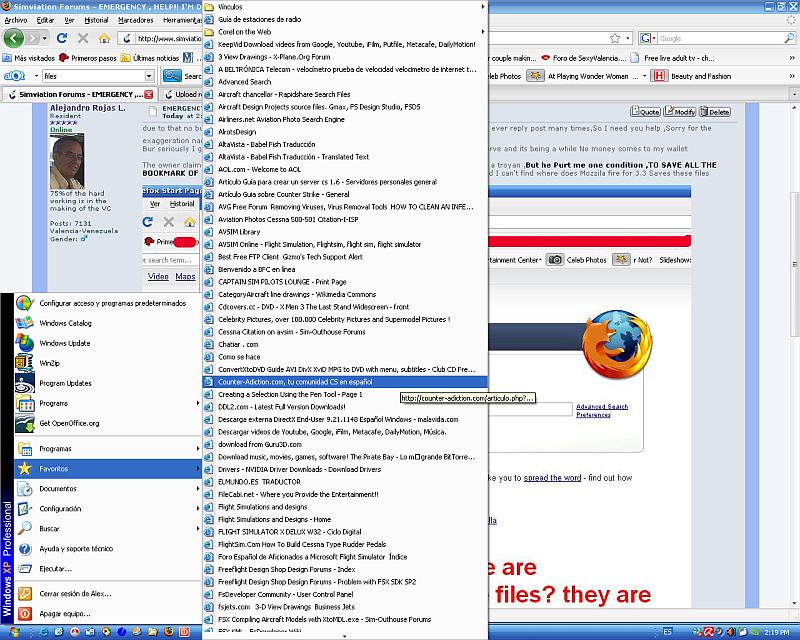Image resolution: width=800 pixels, height=640 pixels.
Task: Open Ayuda y soporte técnico
Action: (x=75, y=548)
